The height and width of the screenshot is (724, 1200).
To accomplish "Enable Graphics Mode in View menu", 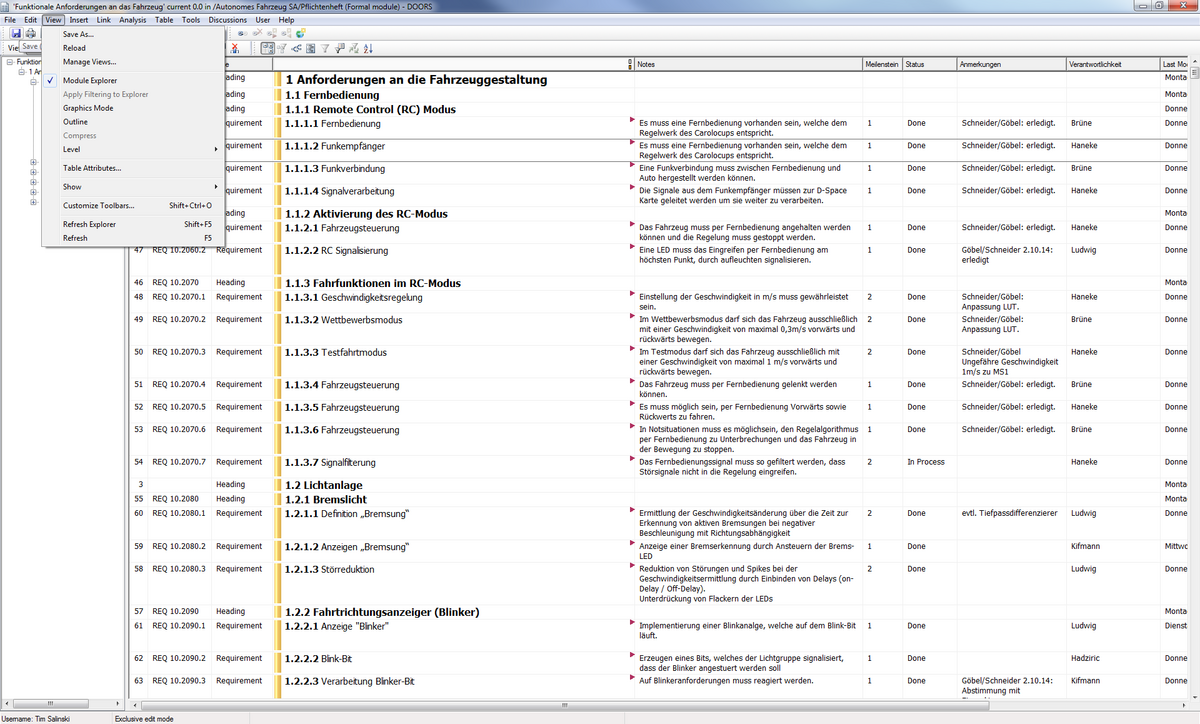I will pos(88,108).
